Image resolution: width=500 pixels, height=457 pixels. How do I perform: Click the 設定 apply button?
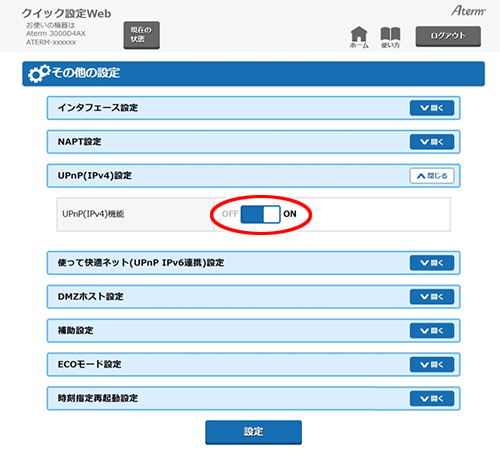click(x=253, y=432)
